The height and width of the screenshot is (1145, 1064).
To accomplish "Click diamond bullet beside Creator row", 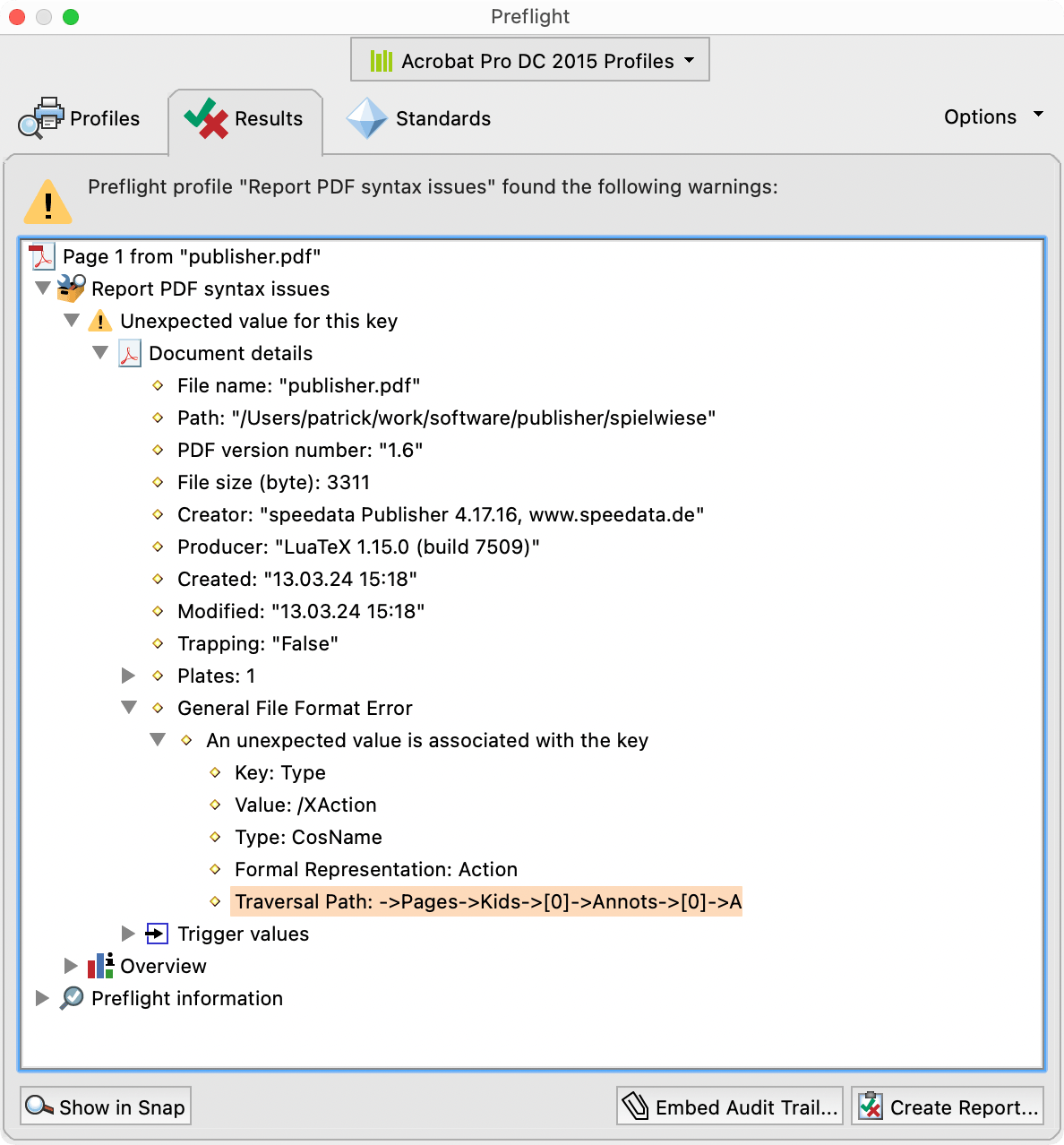I will click(158, 514).
